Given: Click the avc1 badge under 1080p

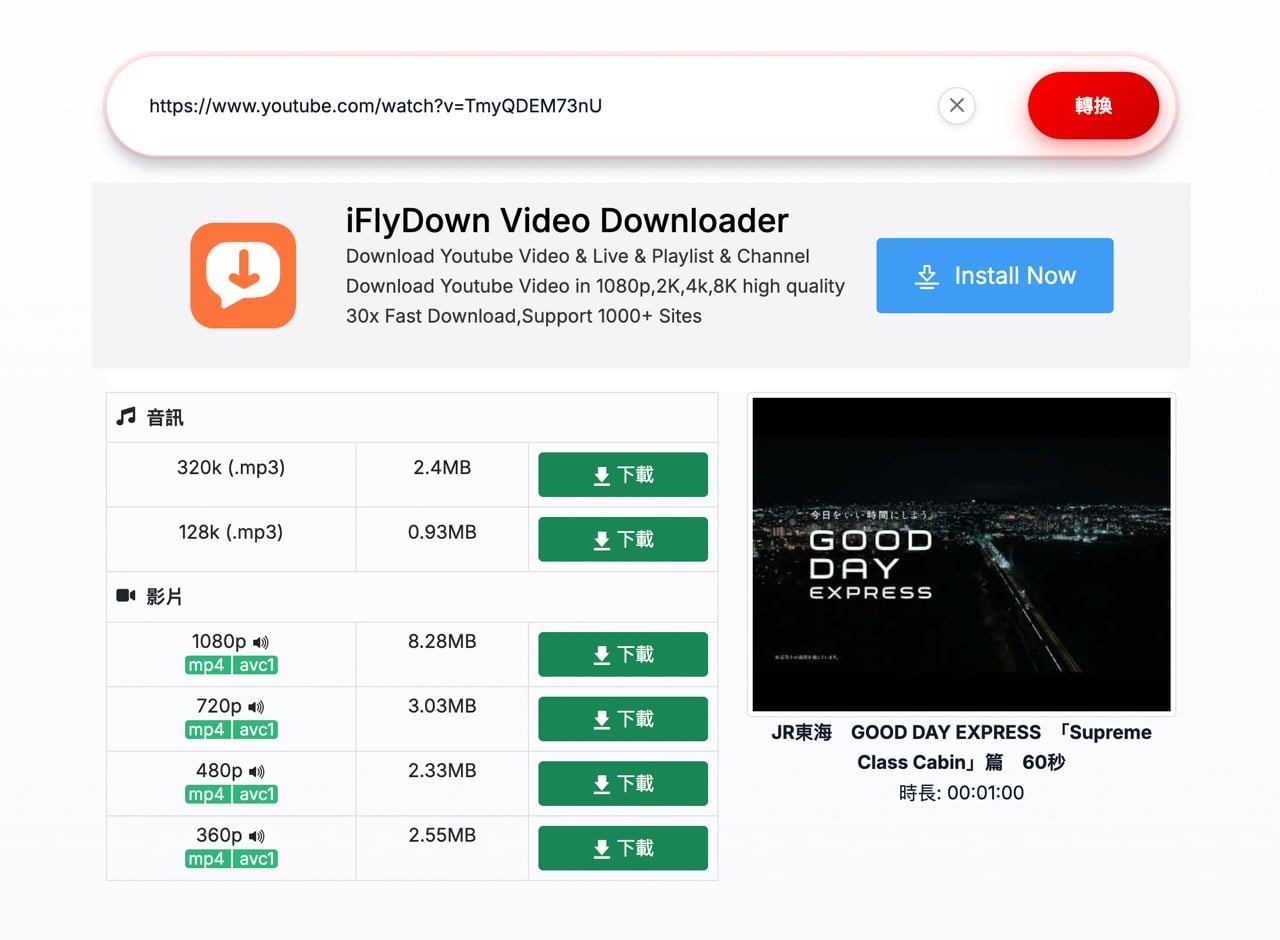Looking at the screenshot, I should tap(256, 665).
